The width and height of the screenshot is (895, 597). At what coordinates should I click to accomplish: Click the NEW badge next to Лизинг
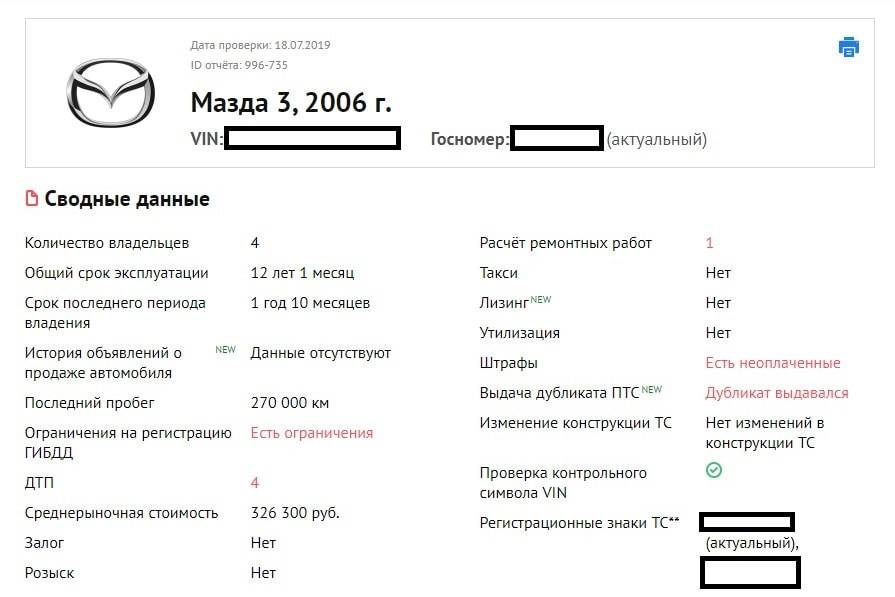(x=541, y=298)
